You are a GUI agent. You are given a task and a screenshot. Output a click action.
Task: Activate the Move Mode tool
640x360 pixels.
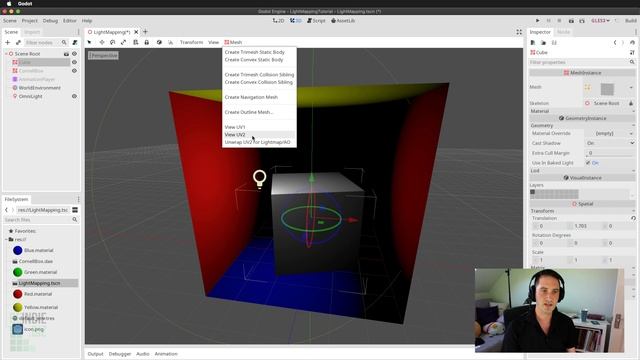point(102,42)
